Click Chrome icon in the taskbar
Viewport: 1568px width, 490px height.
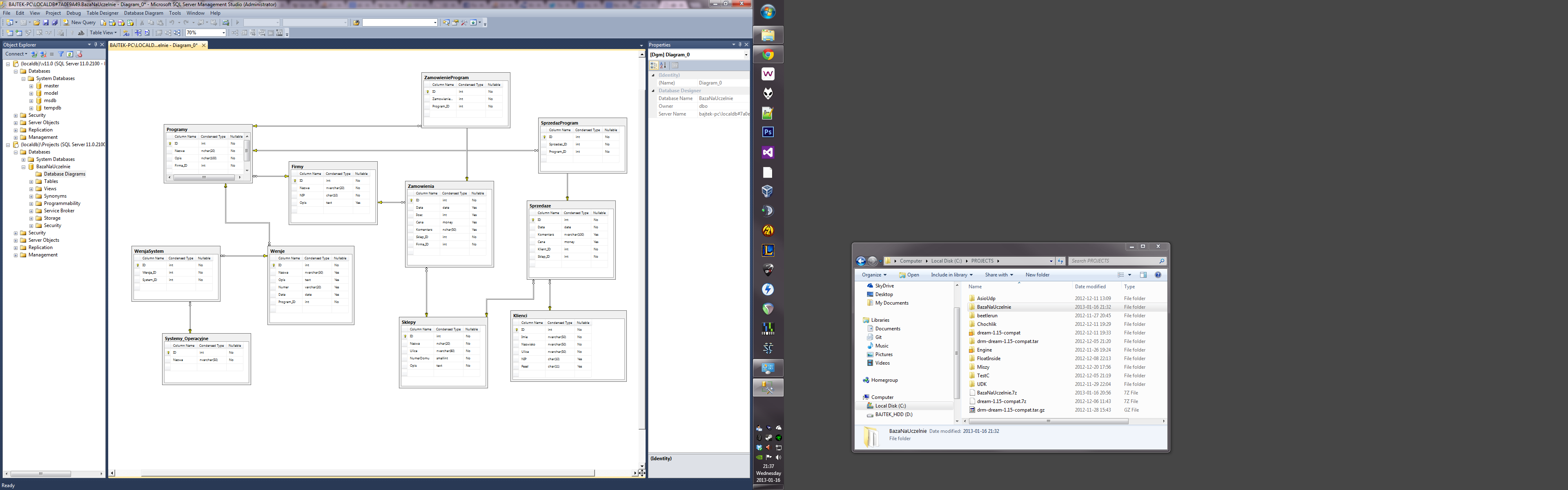(768, 54)
